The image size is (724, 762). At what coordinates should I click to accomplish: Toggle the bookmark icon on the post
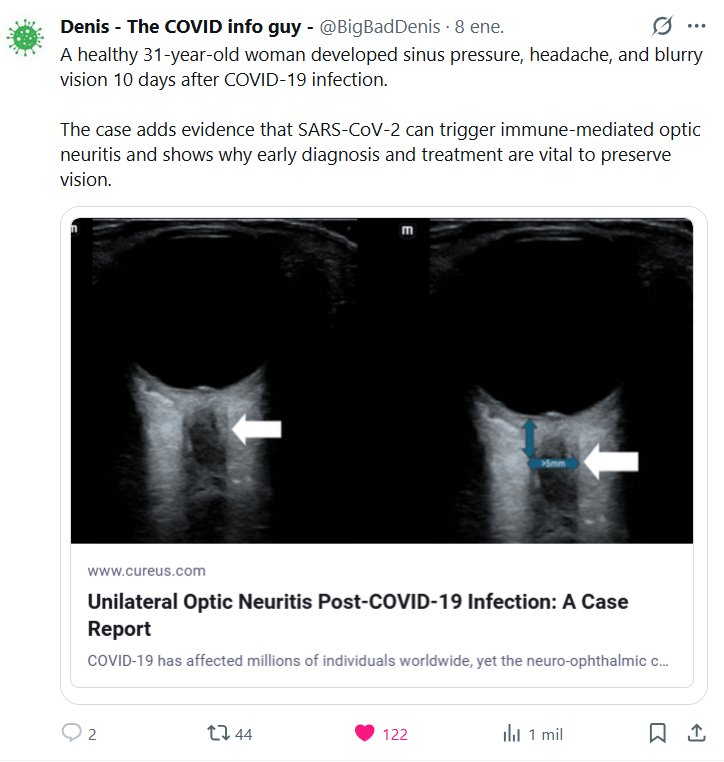pyautogui.click(x=657, y=733)
